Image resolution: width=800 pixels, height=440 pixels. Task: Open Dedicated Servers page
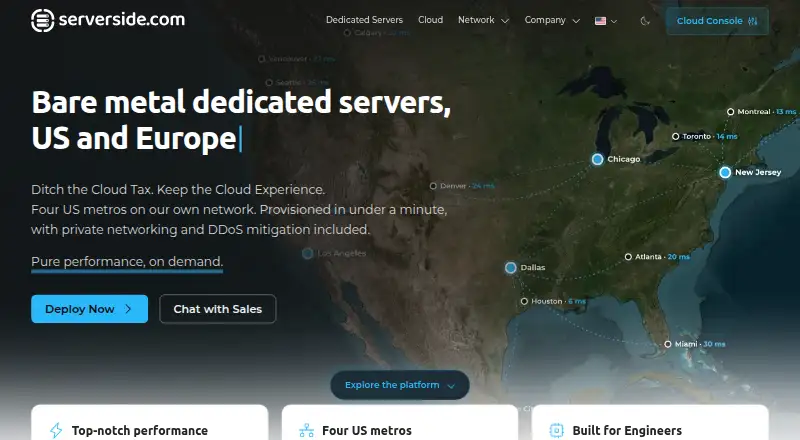364,20
